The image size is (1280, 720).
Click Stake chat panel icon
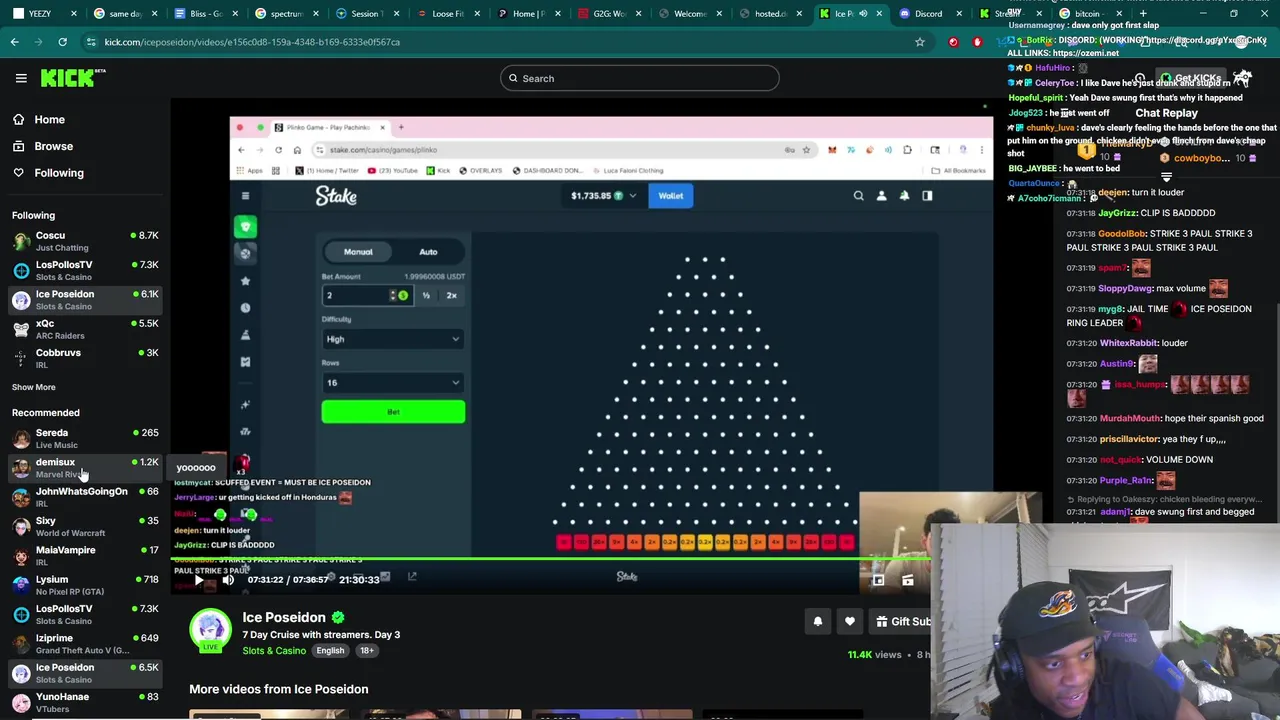(927, 196)
